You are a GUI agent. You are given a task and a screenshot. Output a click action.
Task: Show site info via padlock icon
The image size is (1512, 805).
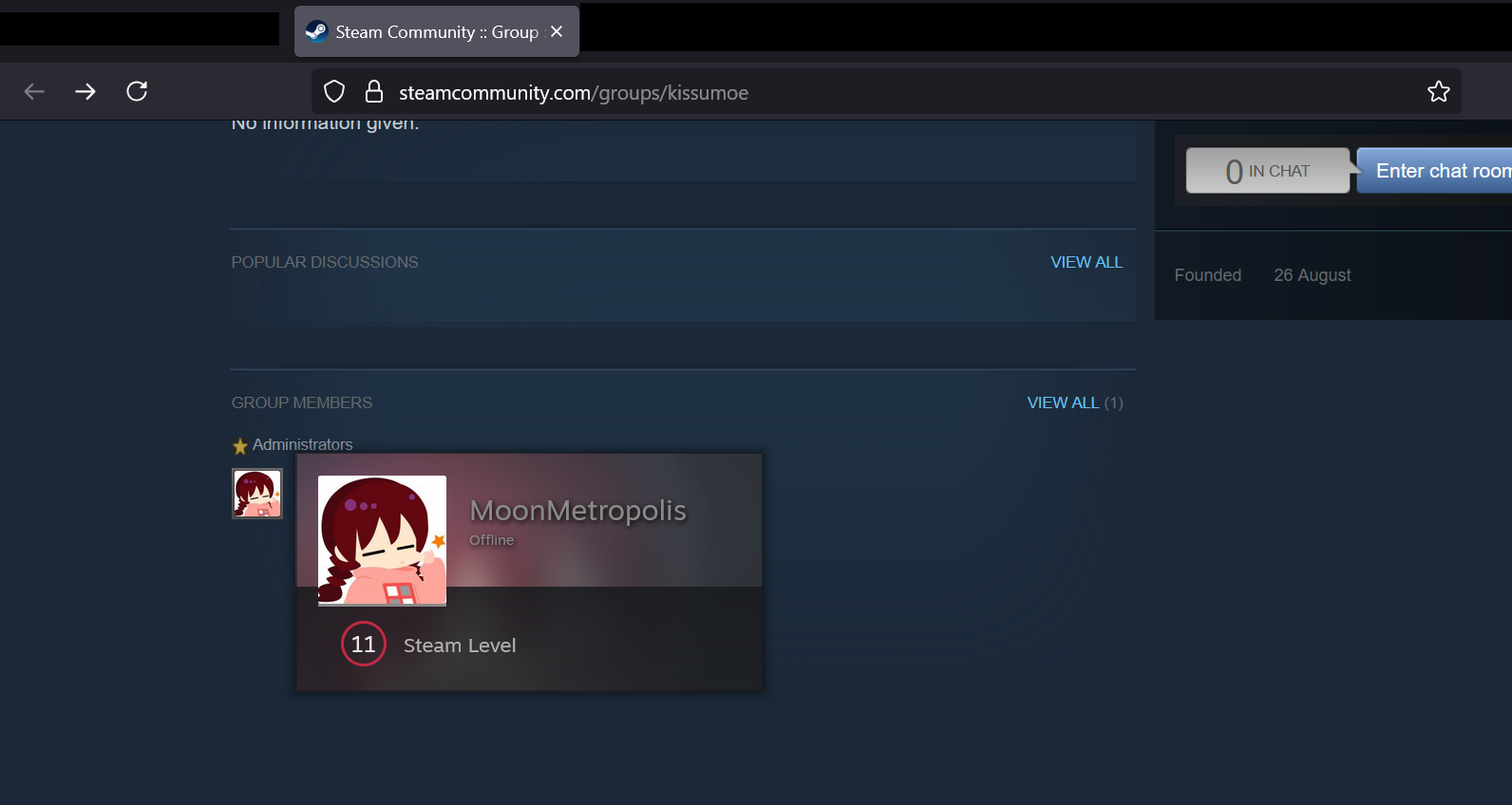coord(374,92)
